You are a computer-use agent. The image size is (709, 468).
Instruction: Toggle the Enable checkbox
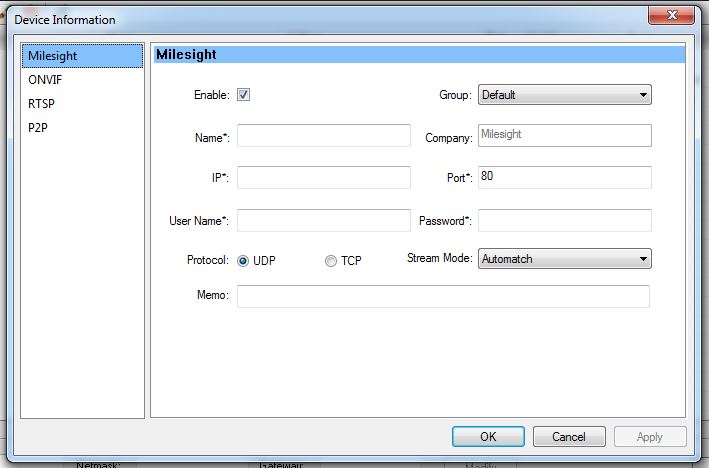point(243,95)
